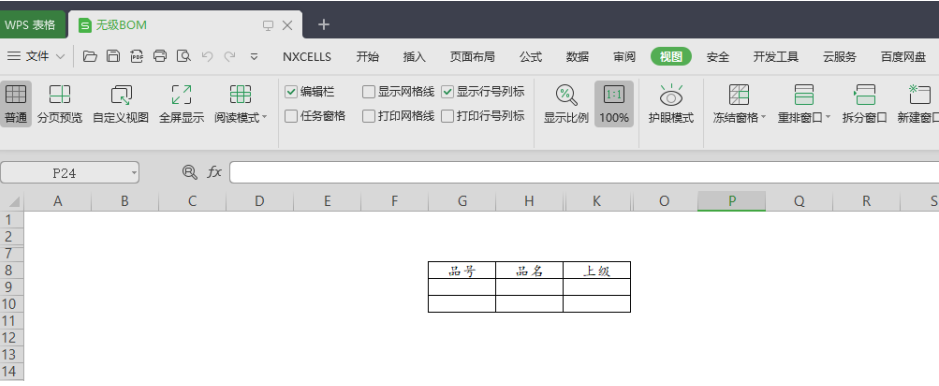
Task: Open the 冻结窗格 dropdown arrow
Action: pyautogui.click(x=764, y=117)
